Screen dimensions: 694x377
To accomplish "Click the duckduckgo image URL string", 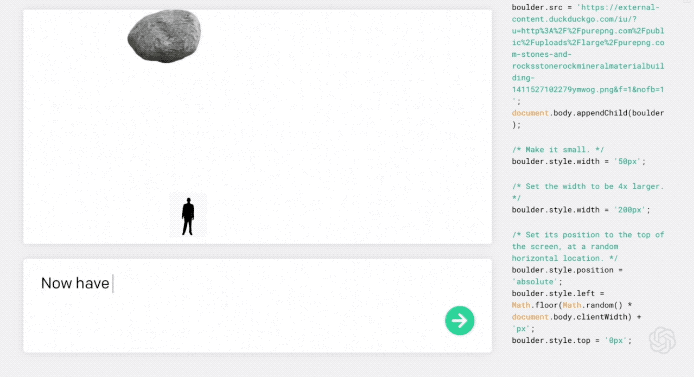I will click(588, 54).
